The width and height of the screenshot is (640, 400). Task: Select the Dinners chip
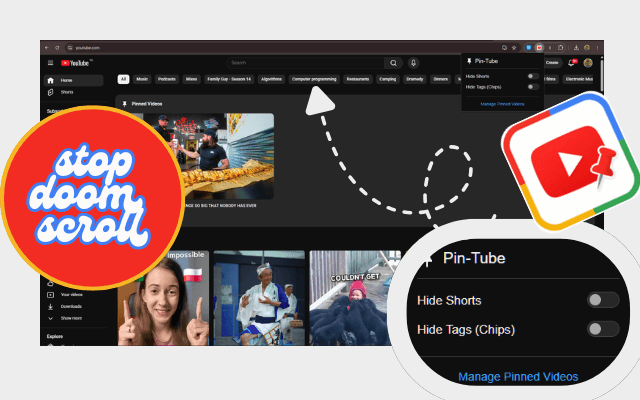pos(441,79)
